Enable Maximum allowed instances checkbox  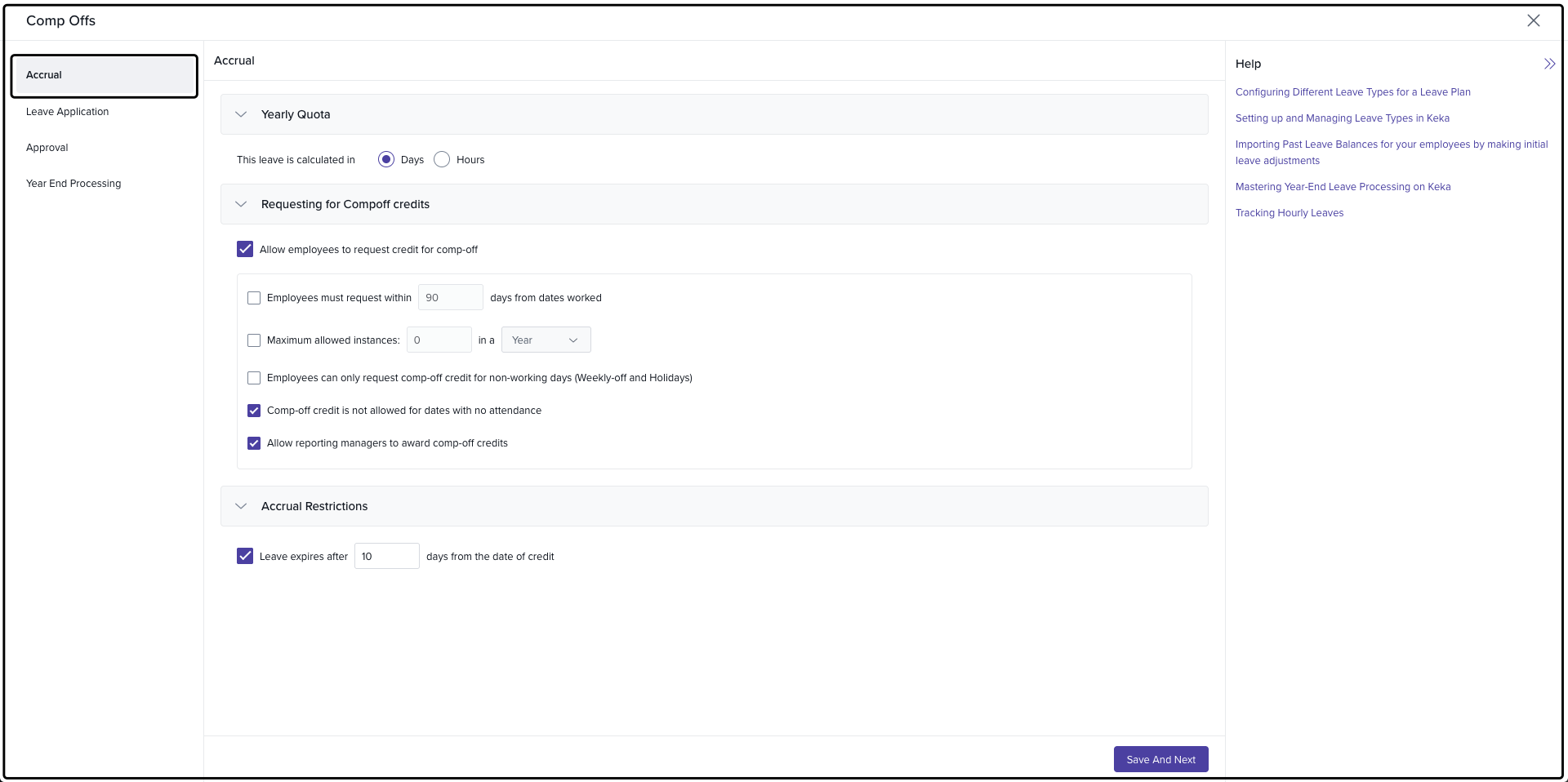click(254, 340)
